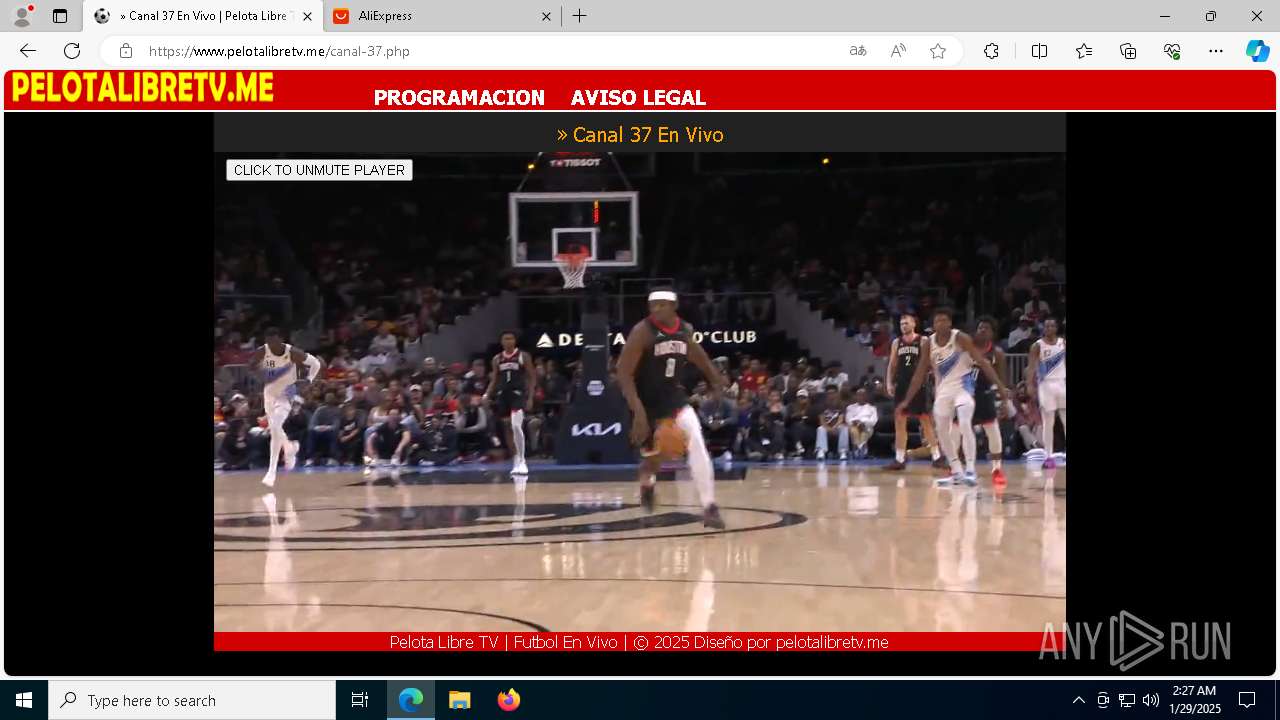1280x720 pixels.
Task: Click the live basketball video player
Action: tap(640, 392)
